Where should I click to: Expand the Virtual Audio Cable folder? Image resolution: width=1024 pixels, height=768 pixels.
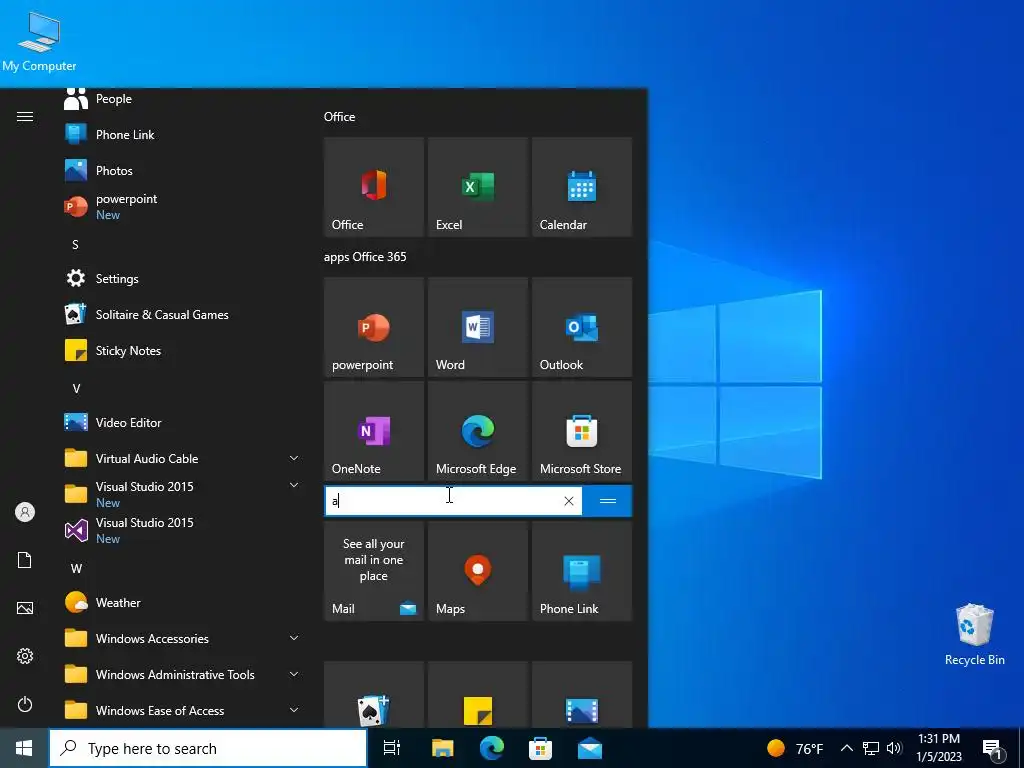183,458
